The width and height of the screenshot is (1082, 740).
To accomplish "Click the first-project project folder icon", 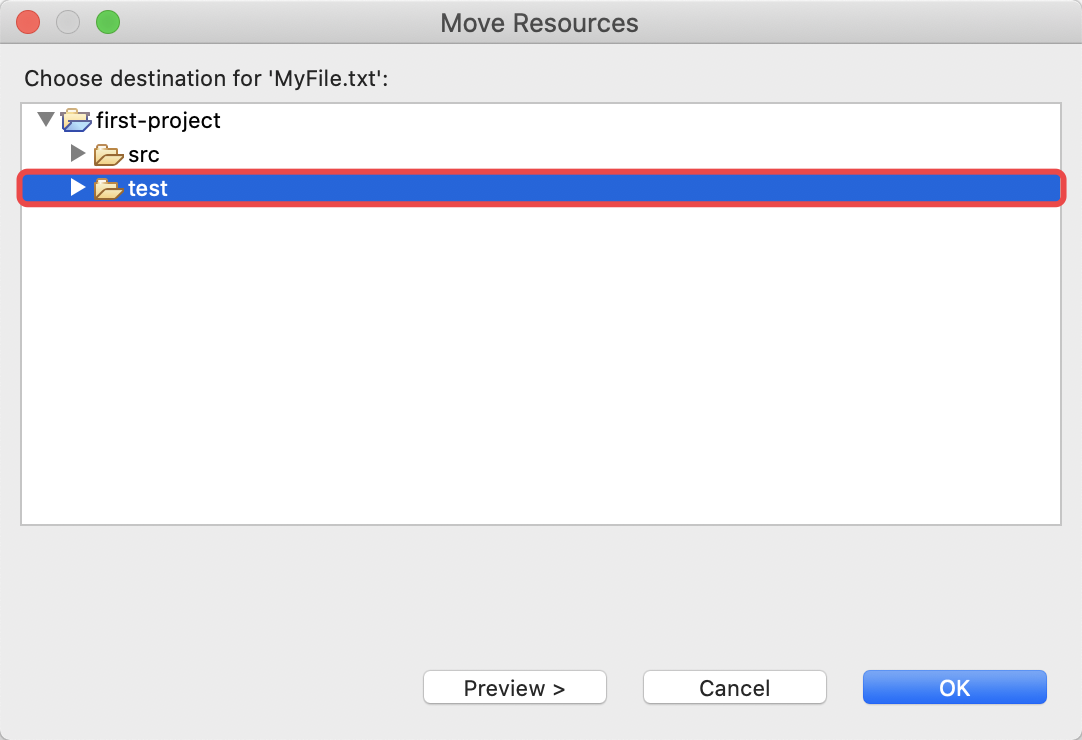I will pyautogui.click(x=76, y=120).
